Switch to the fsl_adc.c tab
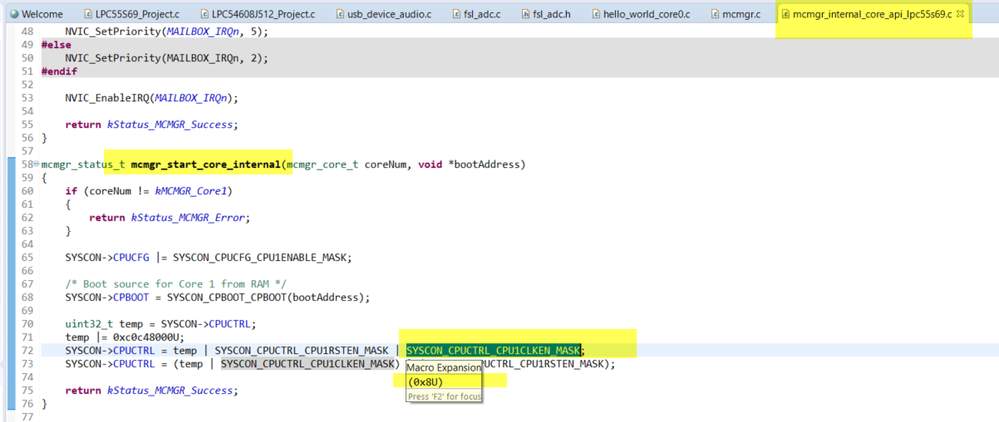 (x=477, y=15)
